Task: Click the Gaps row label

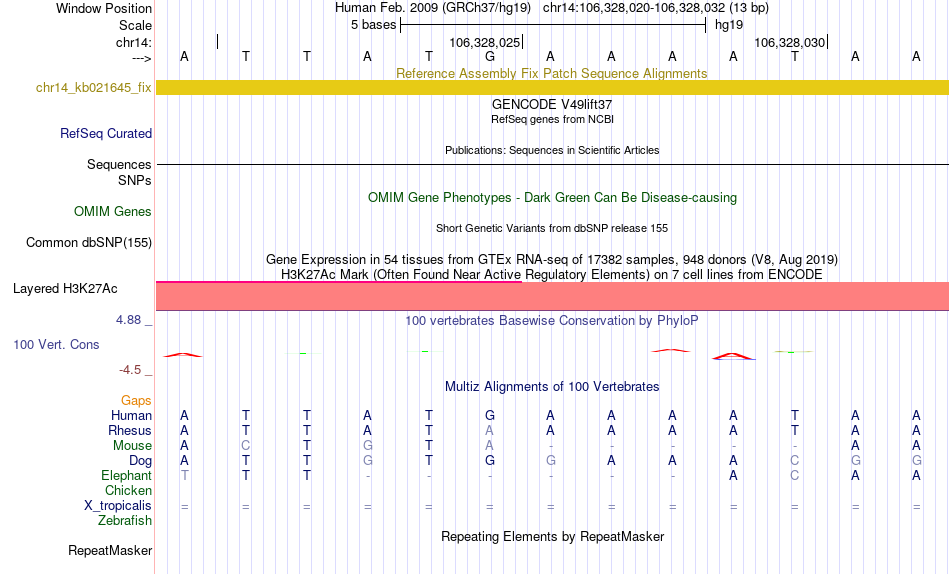Action: [x=136, y=401]
